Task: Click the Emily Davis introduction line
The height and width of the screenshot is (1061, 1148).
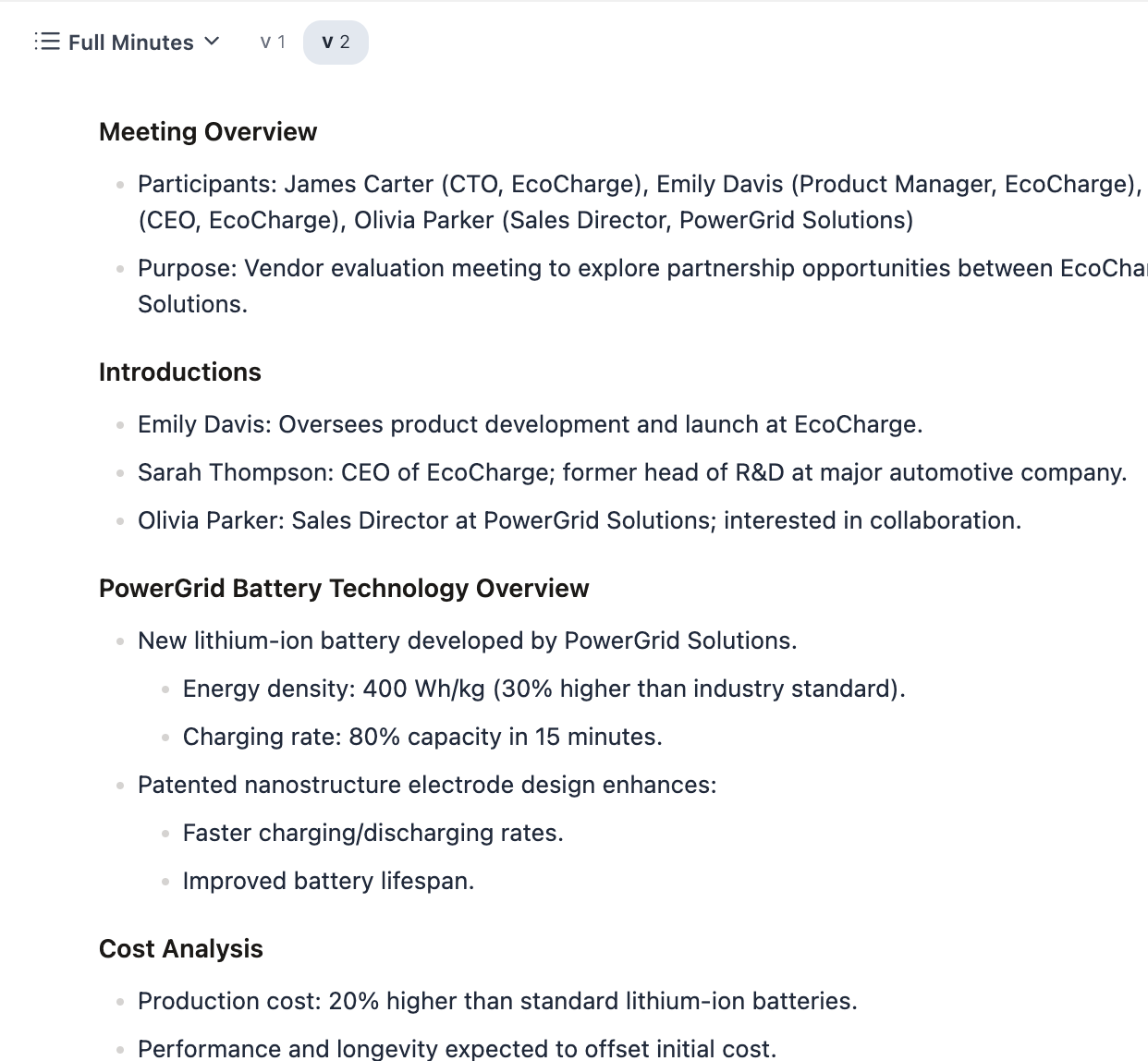Action: point(530,425)
